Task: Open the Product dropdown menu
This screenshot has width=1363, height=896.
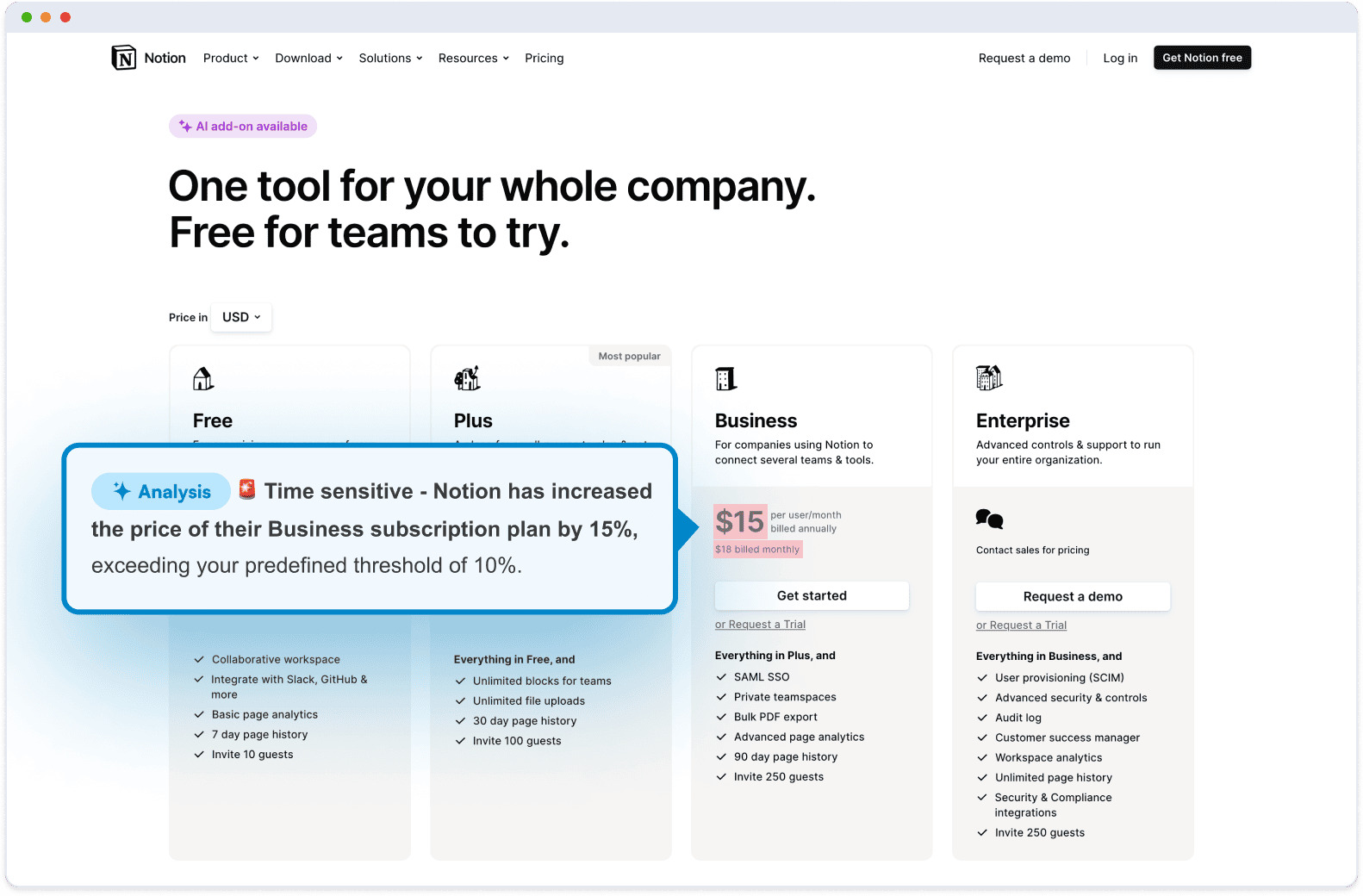Action: tap(231, 58)
